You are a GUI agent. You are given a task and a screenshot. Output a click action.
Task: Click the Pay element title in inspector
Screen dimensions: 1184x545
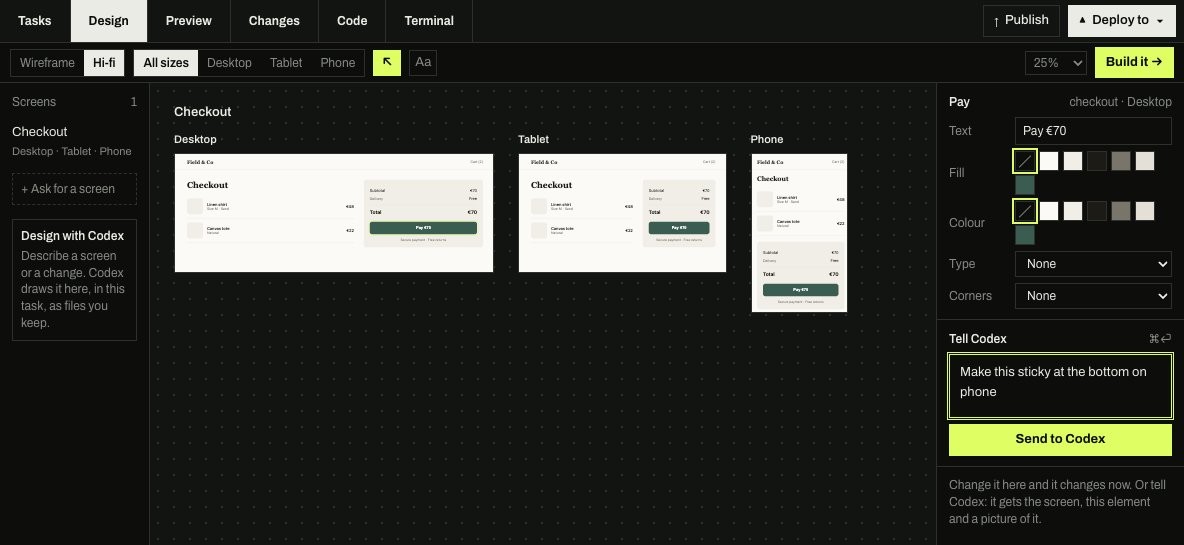(959, 102)
